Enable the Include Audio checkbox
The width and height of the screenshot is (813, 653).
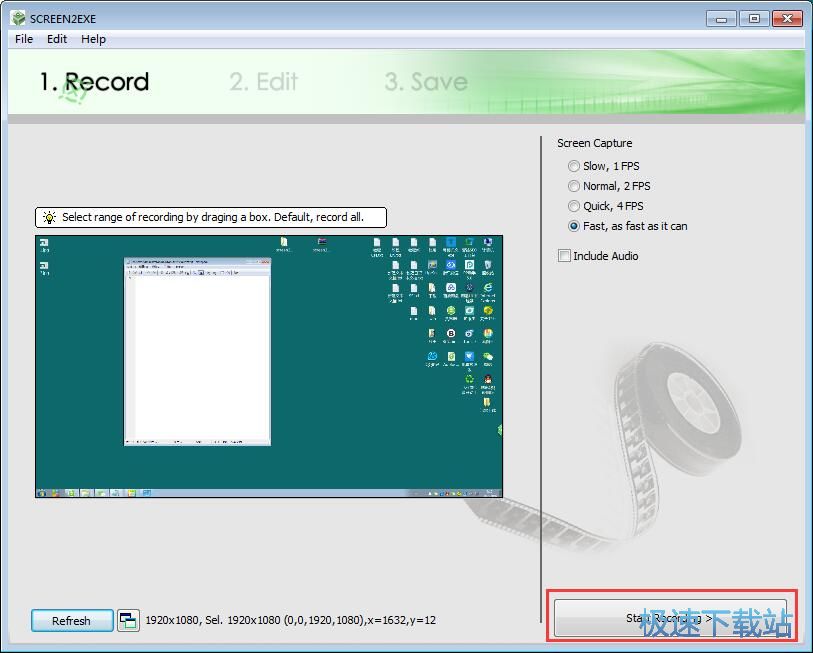point(566,255)
